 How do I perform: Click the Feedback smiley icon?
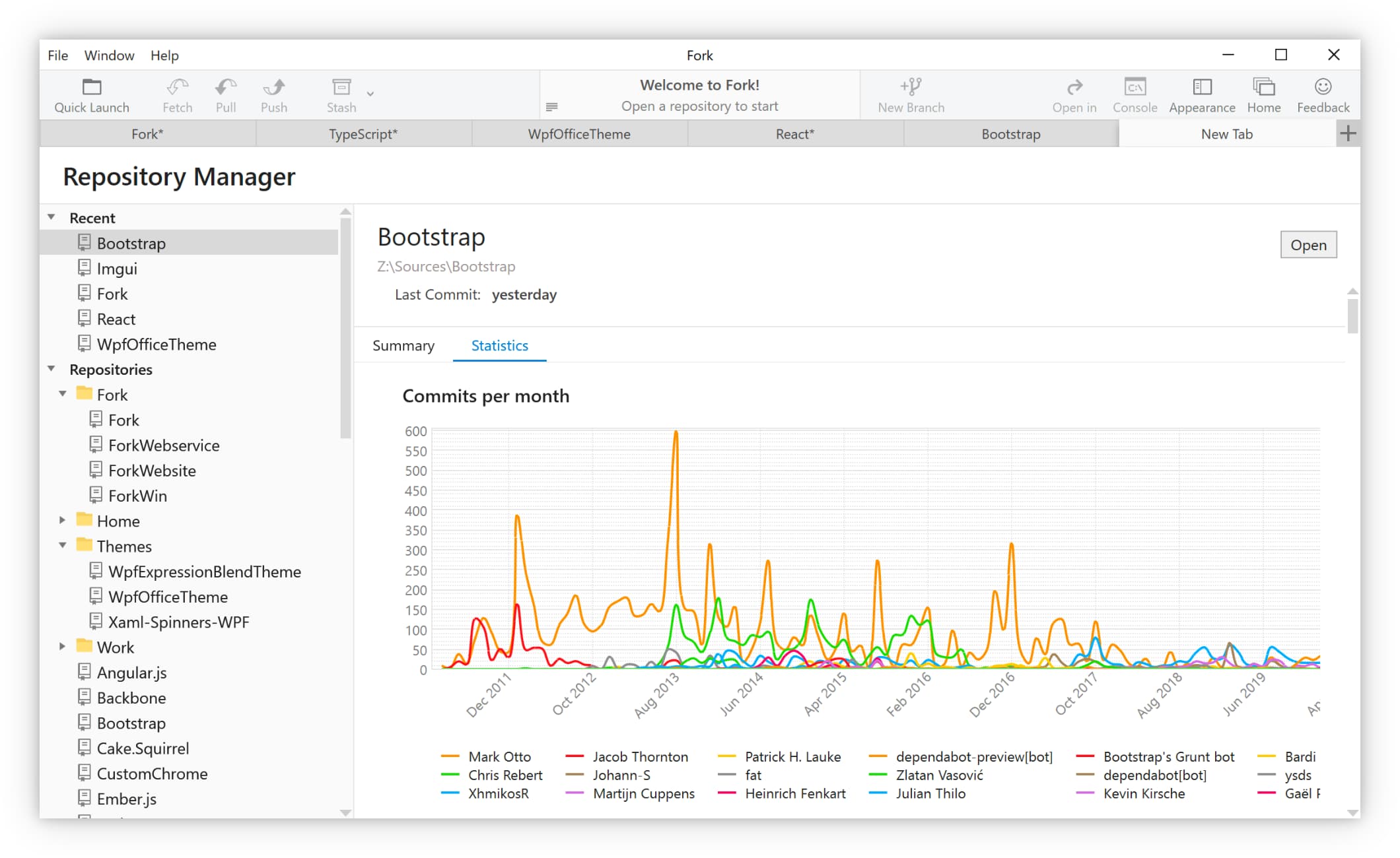pos(1323,87)
